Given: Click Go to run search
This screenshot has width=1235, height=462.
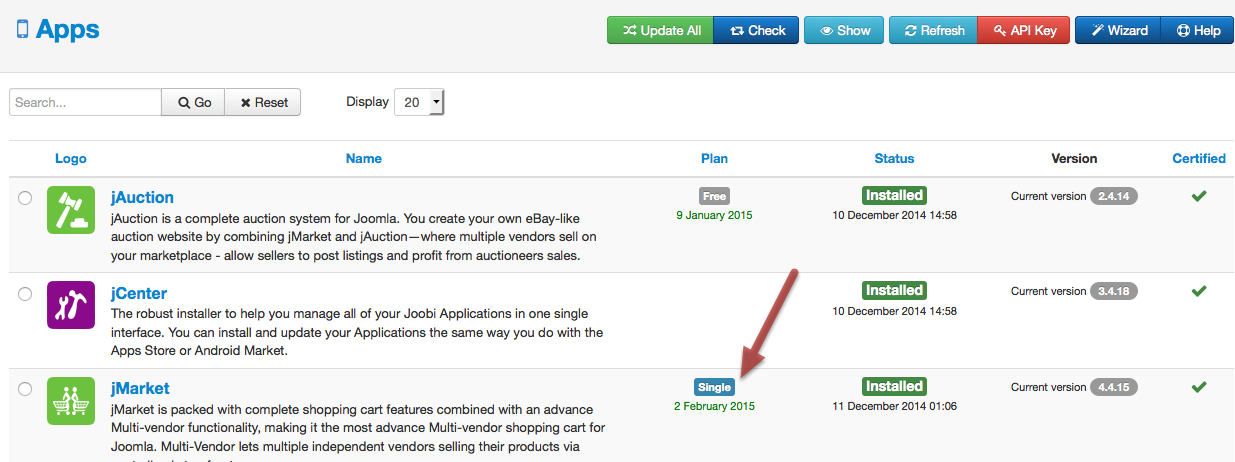Looking at the screenshot, I should pos(194,102).
